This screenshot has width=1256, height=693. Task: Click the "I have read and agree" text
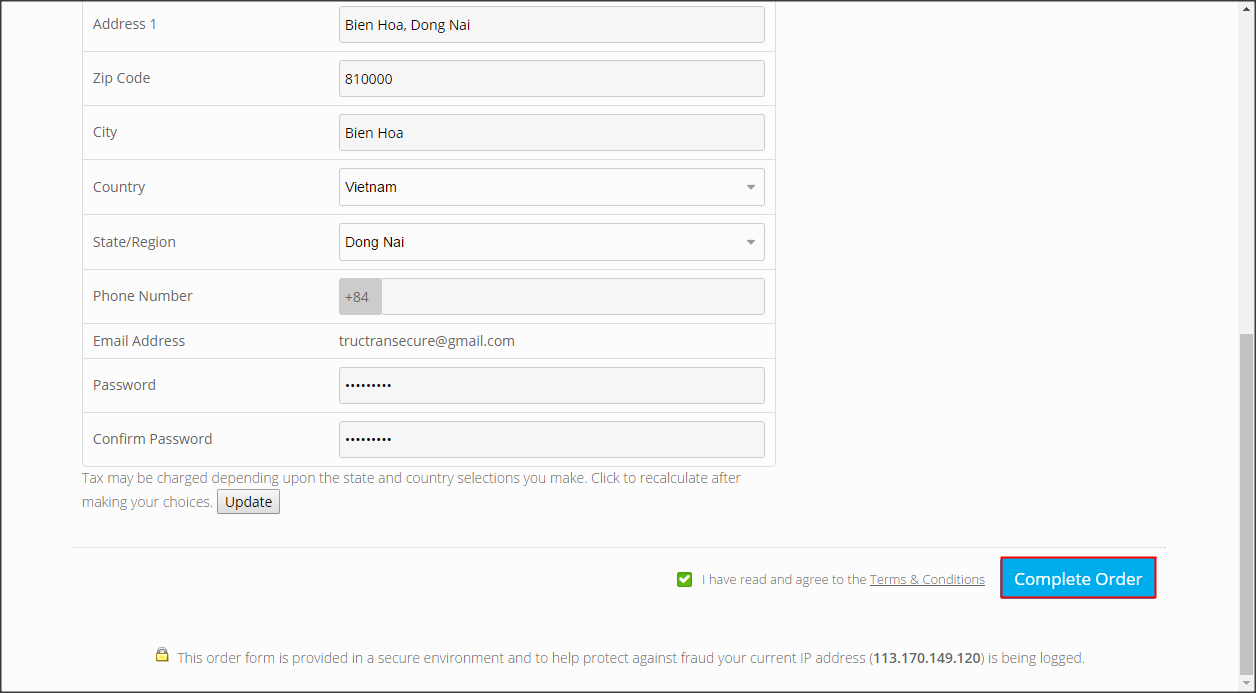pos(783,580)
